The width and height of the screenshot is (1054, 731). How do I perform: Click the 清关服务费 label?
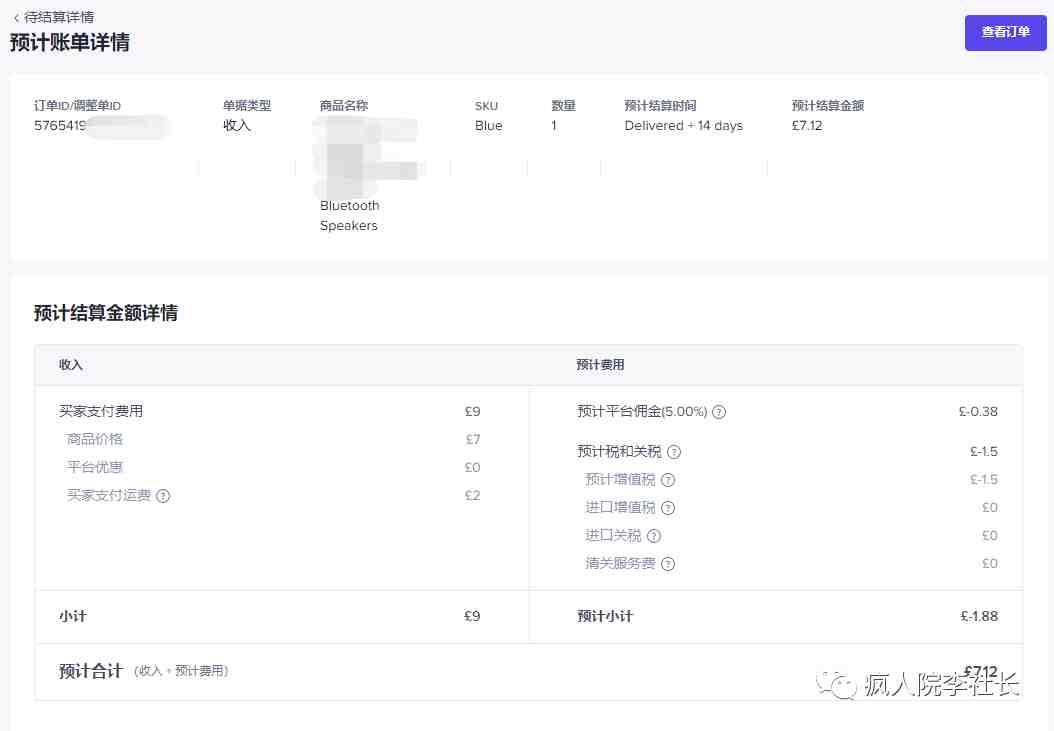[x=620, y=564]
